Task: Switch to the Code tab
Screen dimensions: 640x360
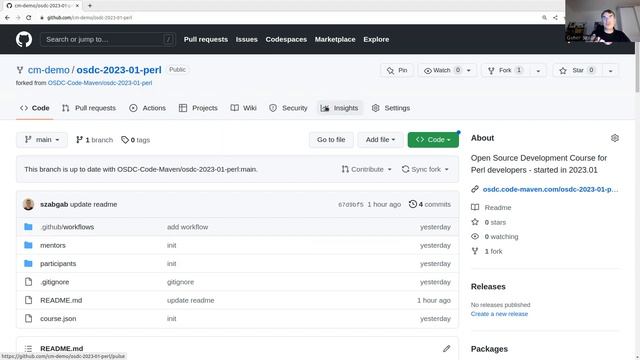Action: pos(35,108)
